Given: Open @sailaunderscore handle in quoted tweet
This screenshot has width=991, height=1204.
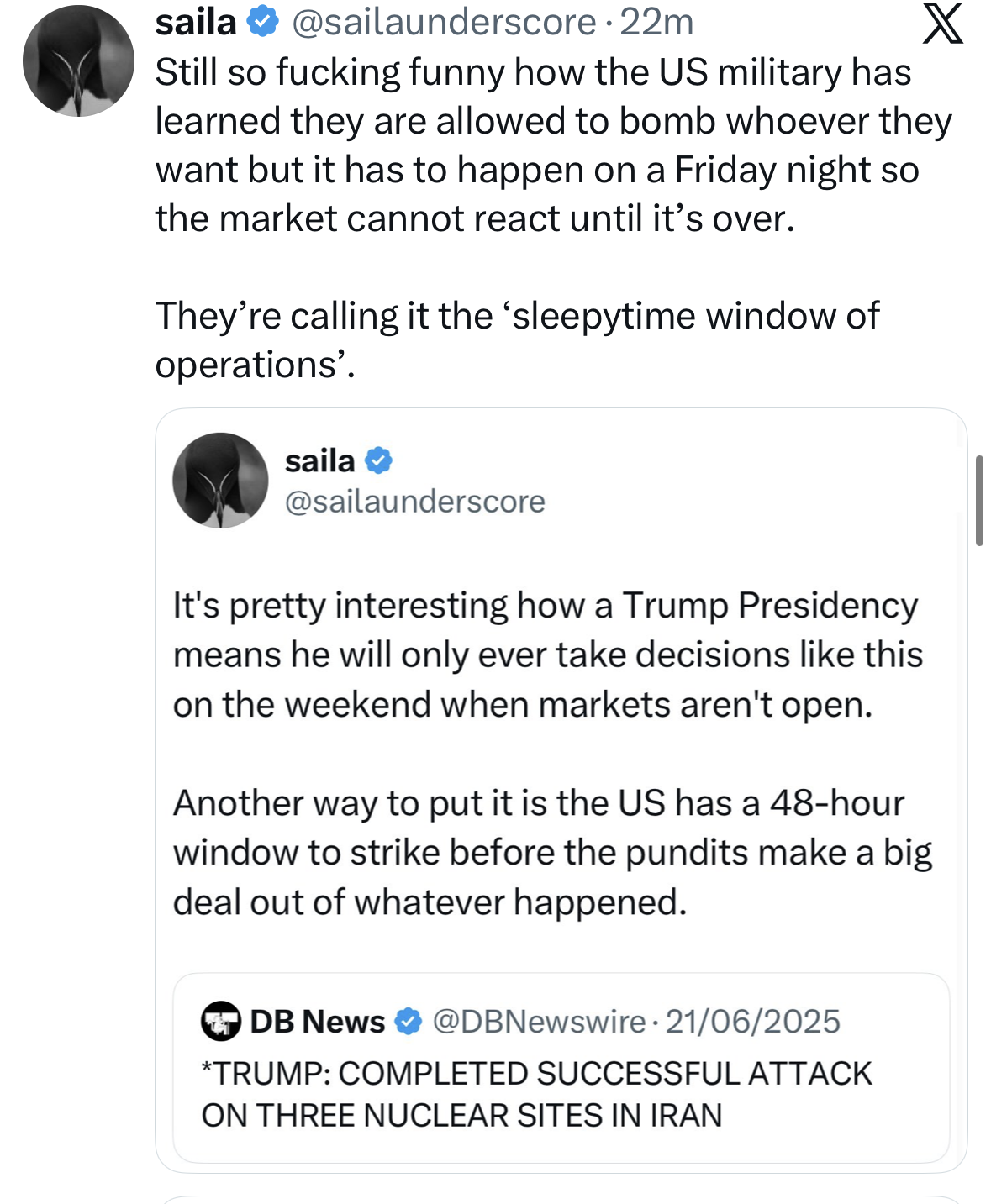Looking at the screenshot, I should 415,502.
